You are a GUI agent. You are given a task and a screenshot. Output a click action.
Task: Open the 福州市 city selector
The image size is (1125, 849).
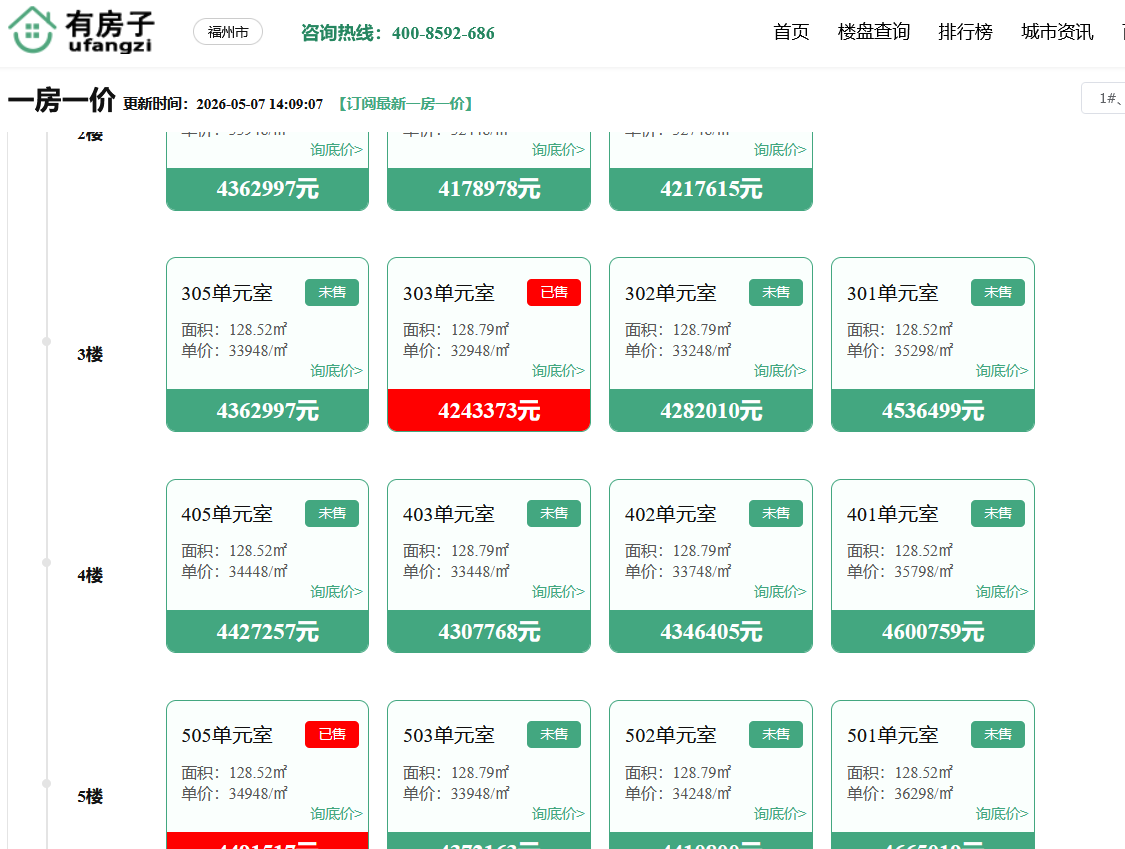[x=227, y=32]
